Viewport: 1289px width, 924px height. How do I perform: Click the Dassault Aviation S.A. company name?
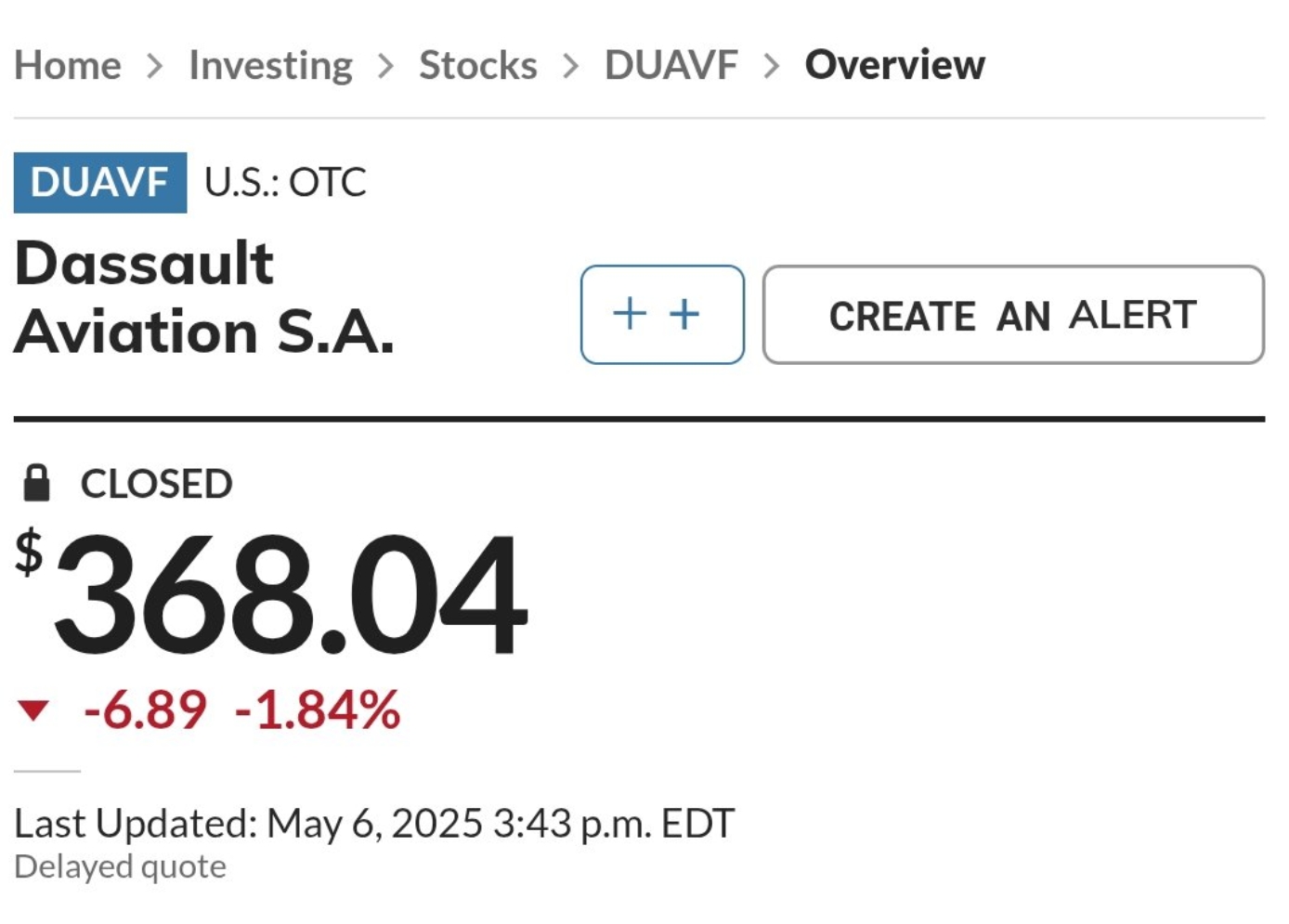[x=204, y=297]
